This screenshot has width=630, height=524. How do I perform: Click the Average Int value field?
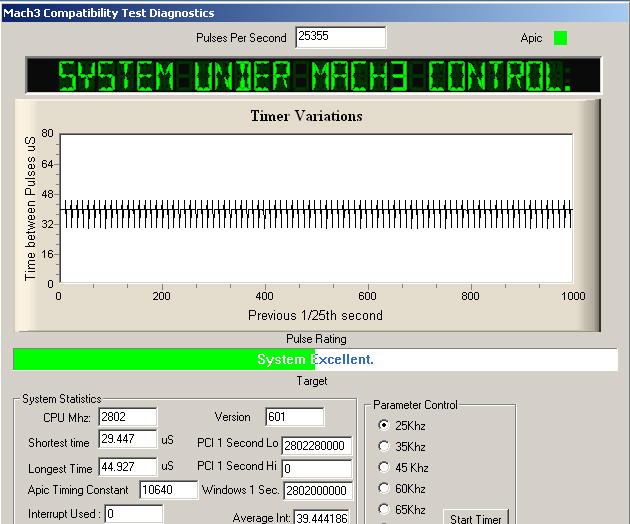pyautogui.click(x=322, y=517)
